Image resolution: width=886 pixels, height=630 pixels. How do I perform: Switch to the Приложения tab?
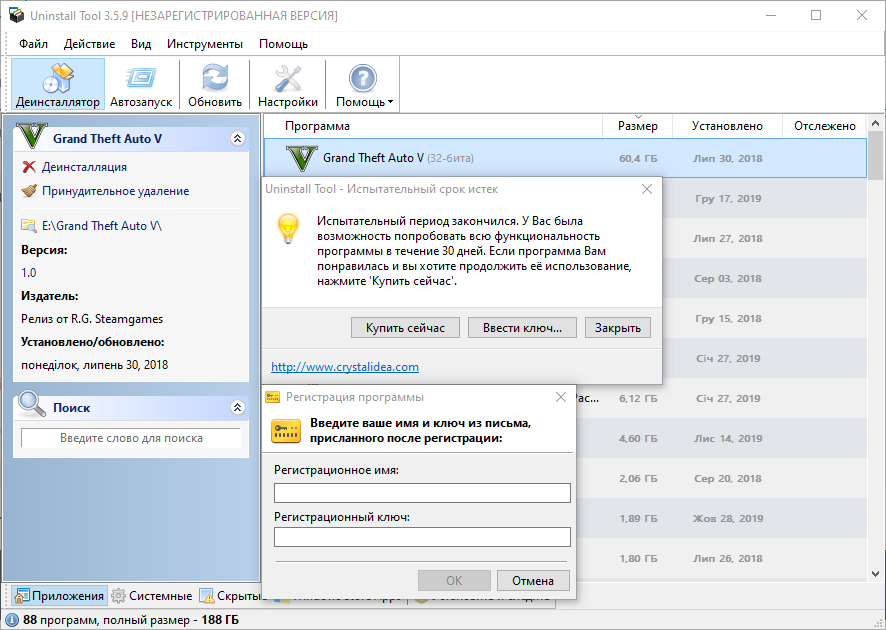(x=59, y=596)
